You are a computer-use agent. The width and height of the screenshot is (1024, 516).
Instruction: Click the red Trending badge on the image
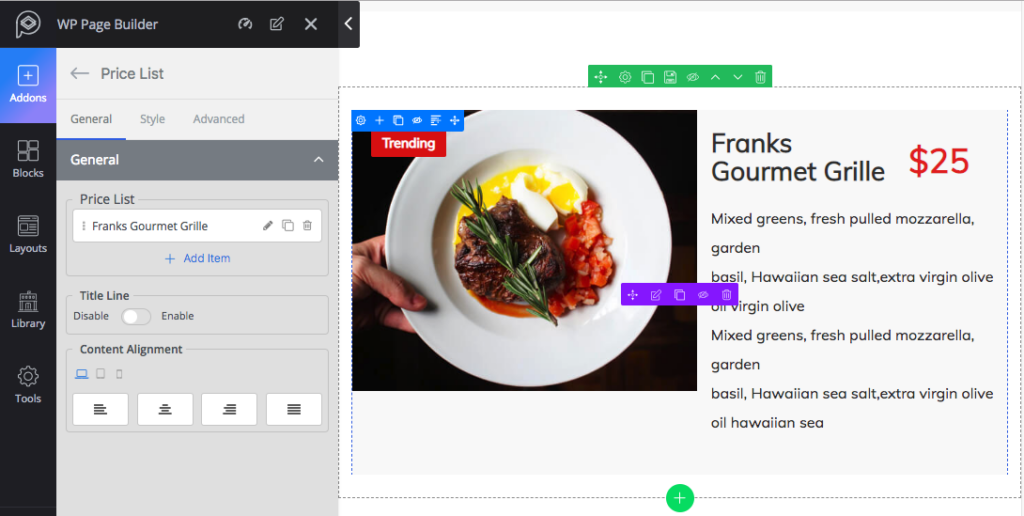(408, 143)
